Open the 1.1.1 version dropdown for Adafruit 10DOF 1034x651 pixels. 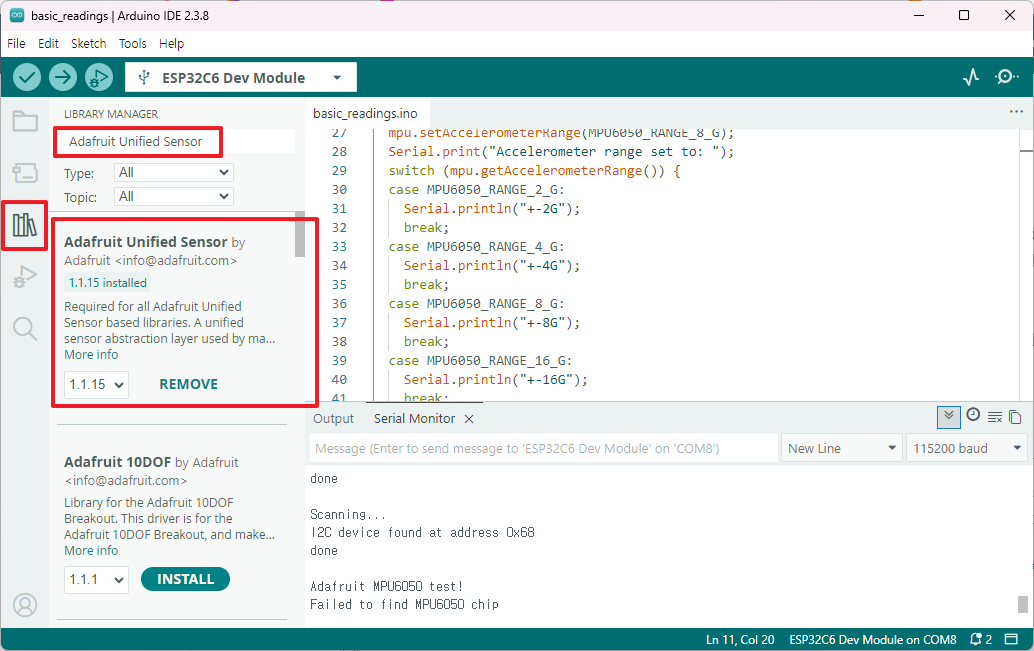point(96,580)
